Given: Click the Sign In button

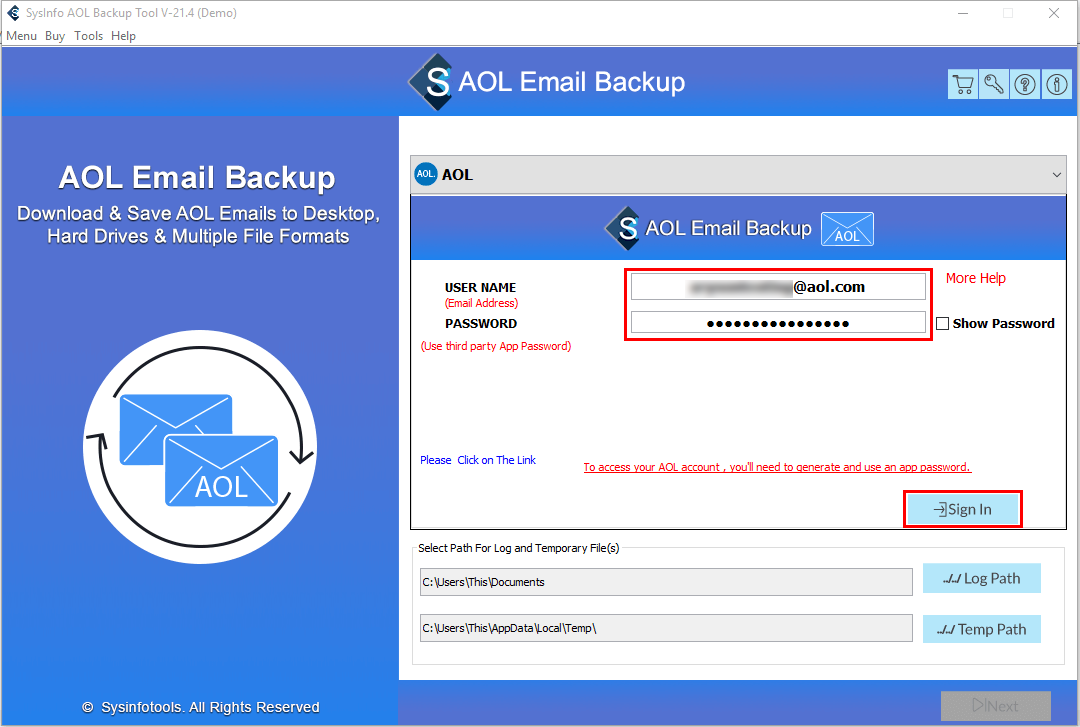Looking at the screenshot, I should pyautogui.click(x=962, y=509).
